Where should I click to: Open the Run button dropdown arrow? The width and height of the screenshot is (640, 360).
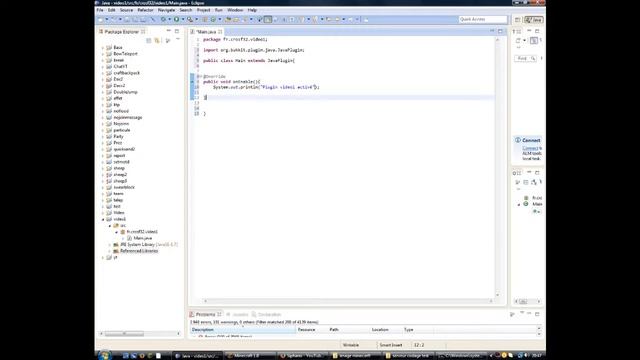[x=182, y=19]
